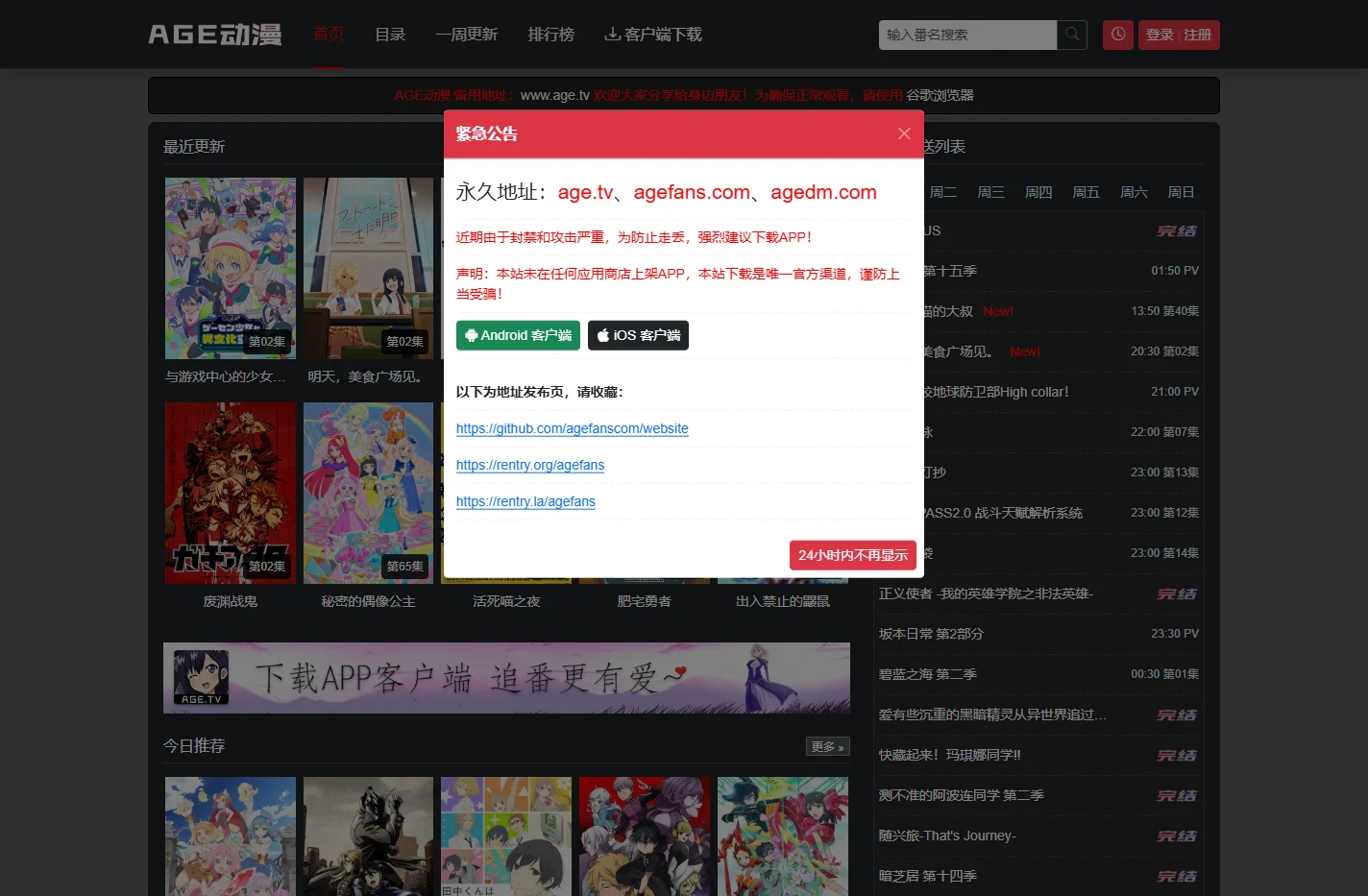1368x896 pixels.
Task: Click the search magnifier icon
Action: point(1072,35)
